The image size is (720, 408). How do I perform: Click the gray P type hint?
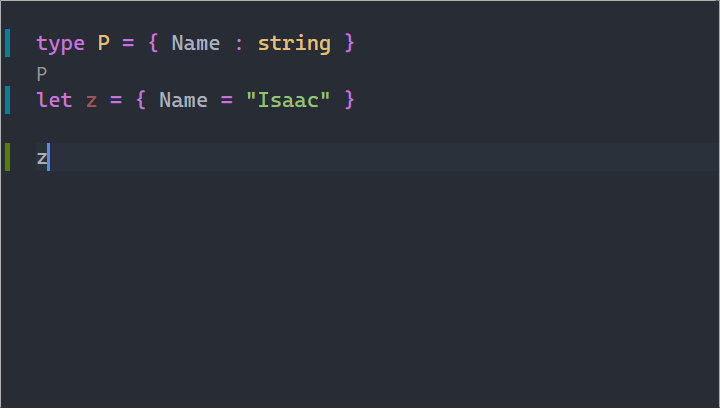coord(42,74)
